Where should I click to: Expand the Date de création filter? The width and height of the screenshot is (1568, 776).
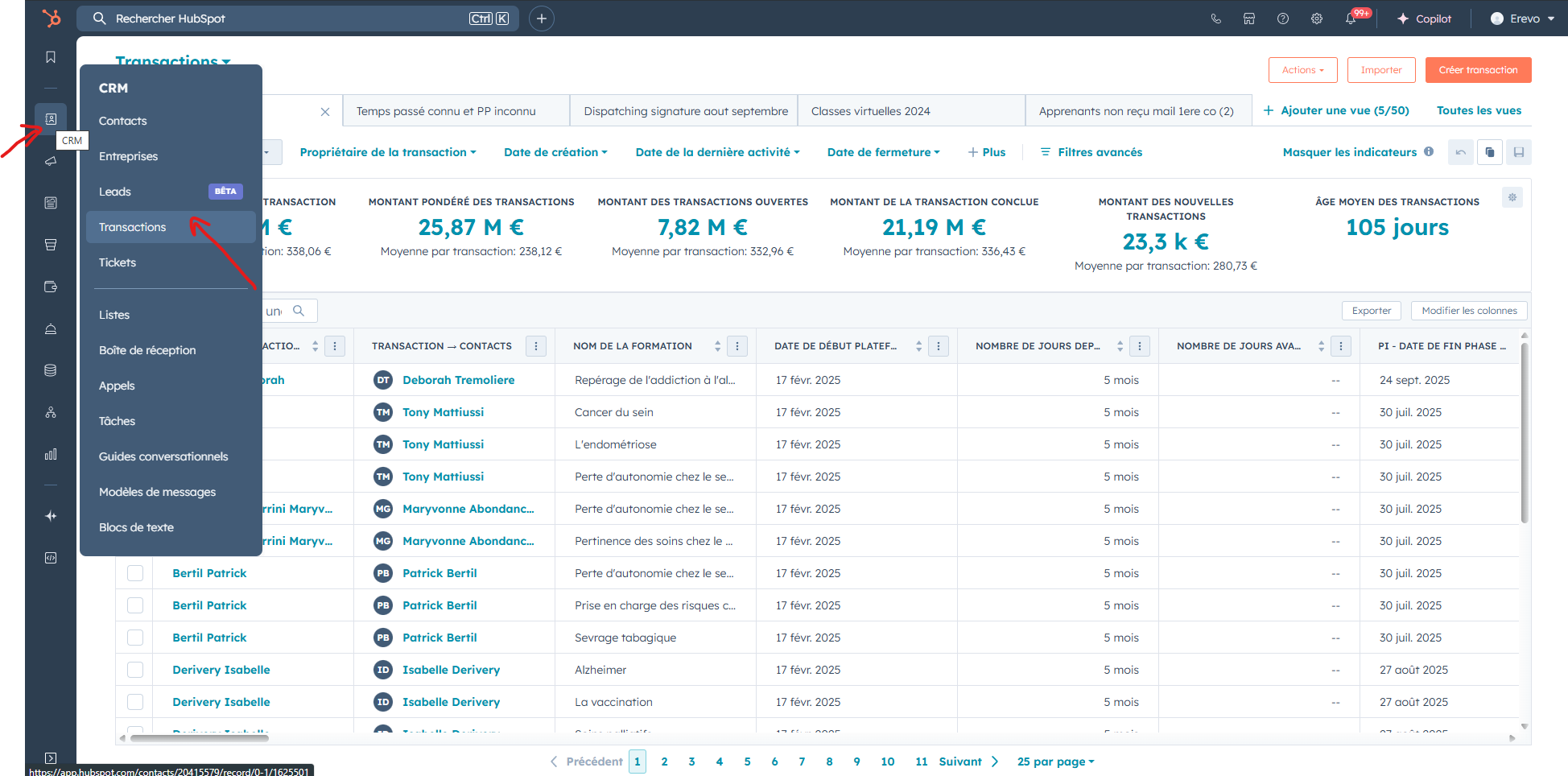(555, 152)
